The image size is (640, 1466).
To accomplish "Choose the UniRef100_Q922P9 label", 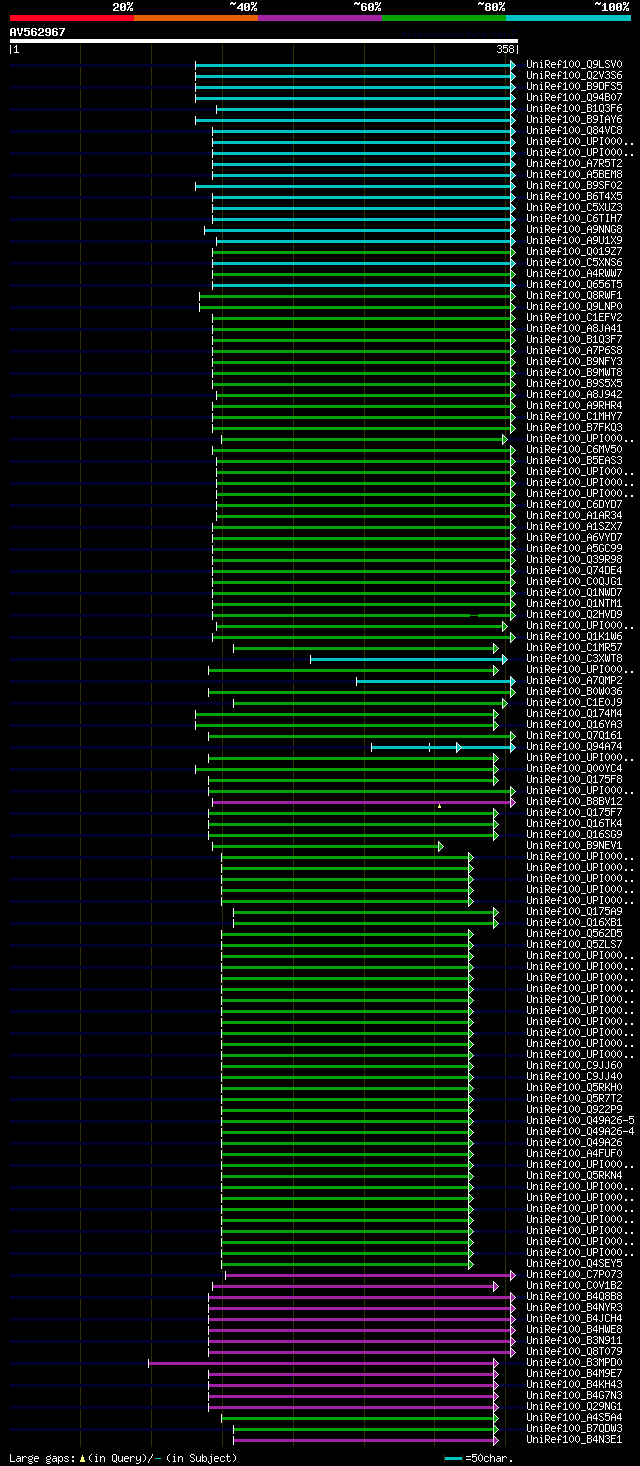I will (574, 1110).
